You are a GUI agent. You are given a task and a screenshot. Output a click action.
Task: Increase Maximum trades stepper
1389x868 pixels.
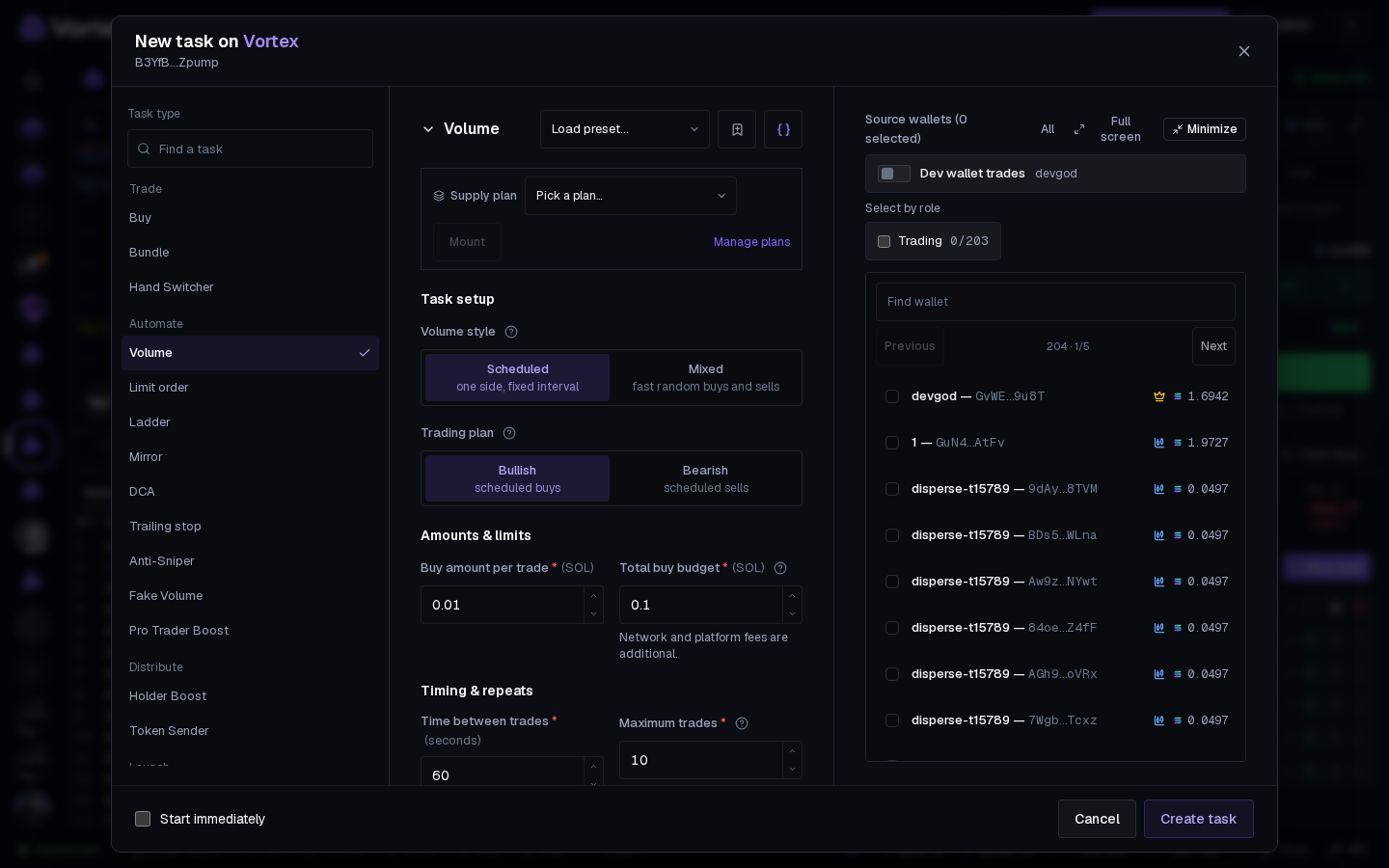tap(792, 751)
